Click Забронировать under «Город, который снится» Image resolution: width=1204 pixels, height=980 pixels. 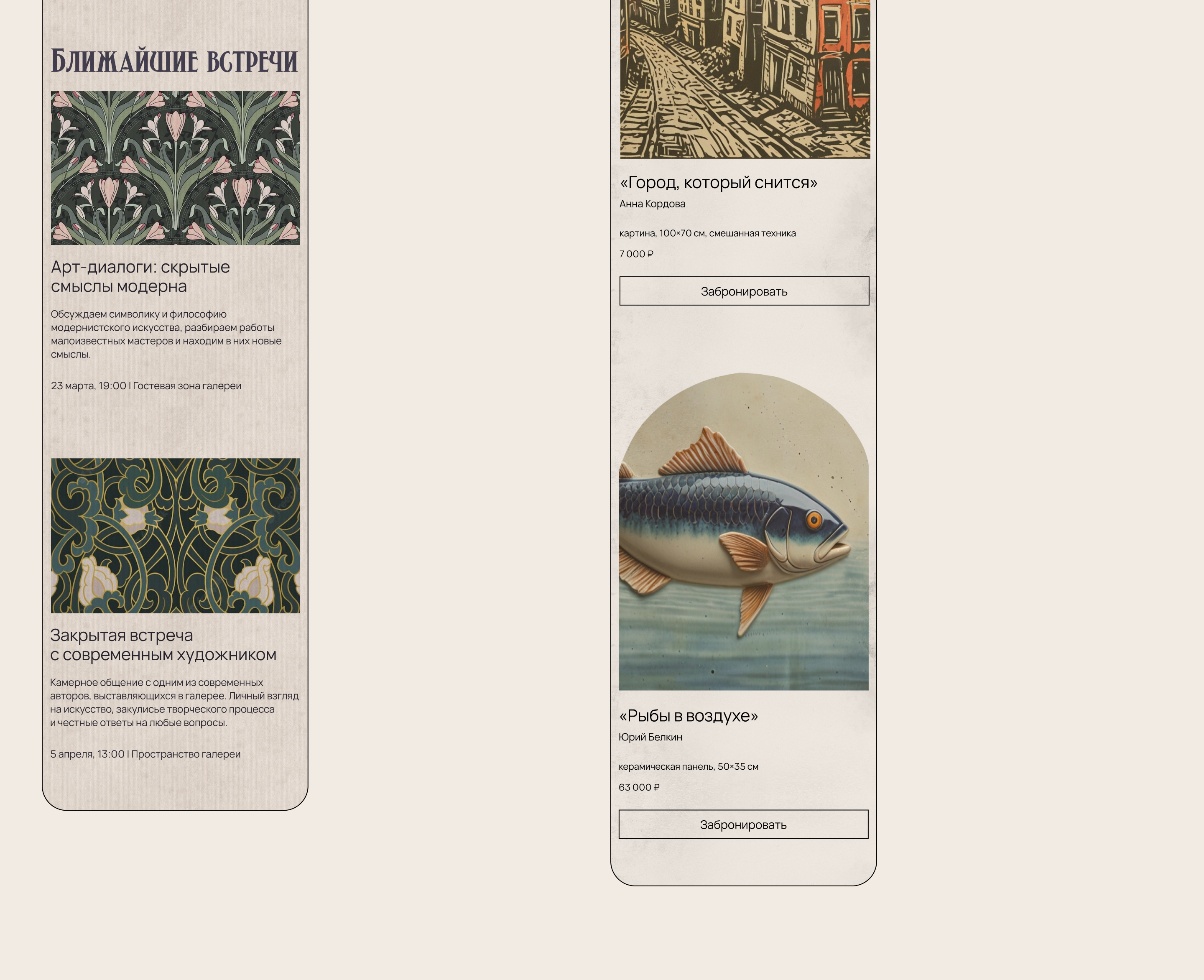[x=744, y=291]
